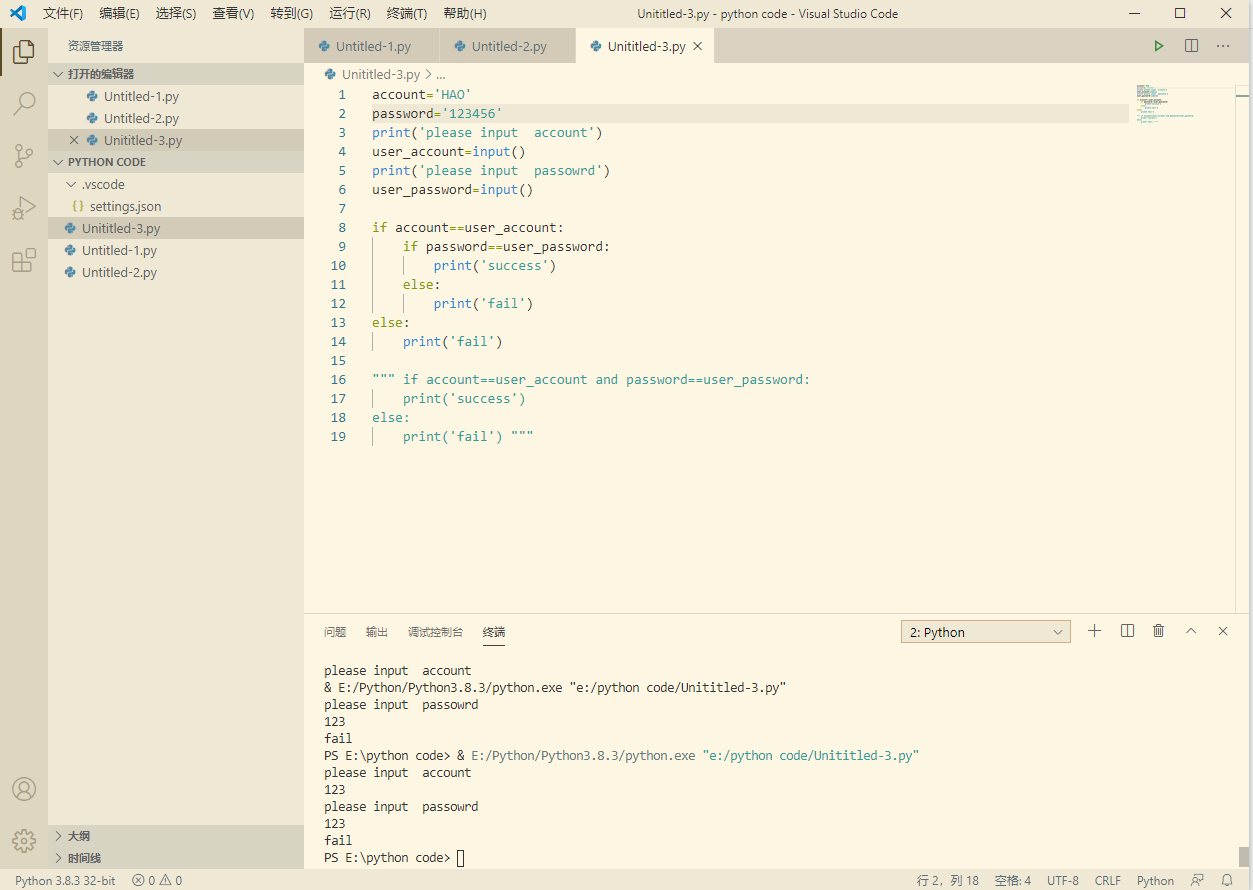Switch to the 问题 panel tab
Screen dimensions: 1253x890
335,632
